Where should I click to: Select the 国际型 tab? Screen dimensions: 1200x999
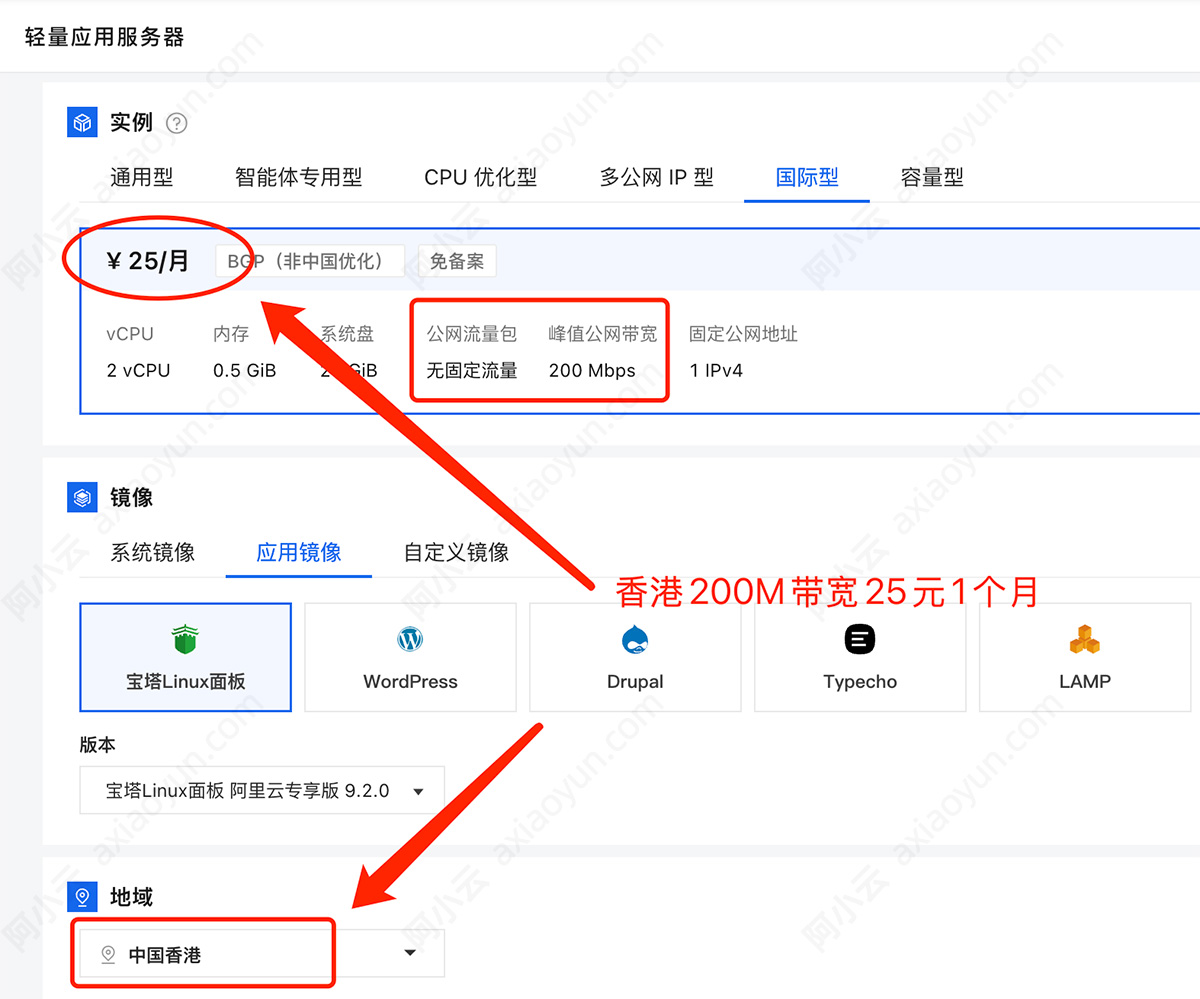(x=807, y=178)
